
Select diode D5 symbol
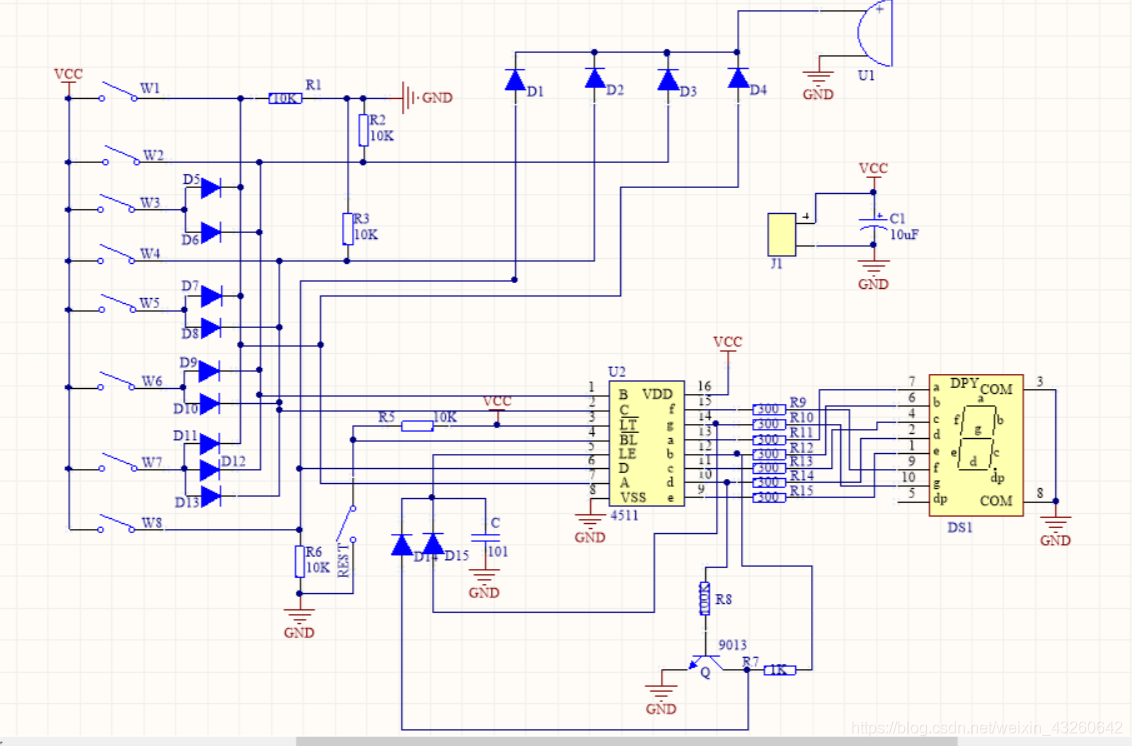211,188
